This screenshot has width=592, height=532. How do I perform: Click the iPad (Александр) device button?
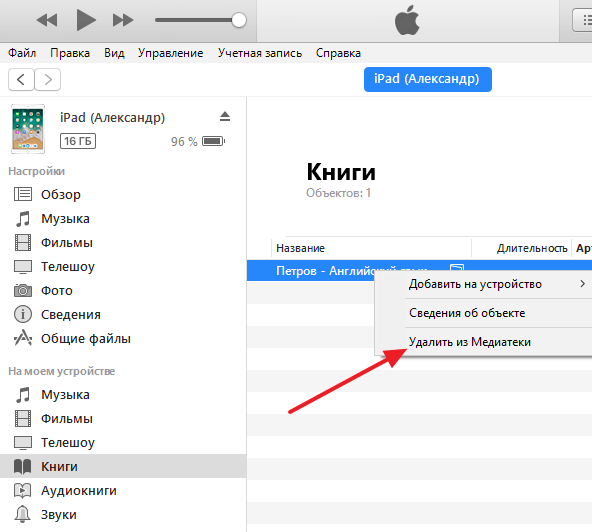[x=428, y=79]
